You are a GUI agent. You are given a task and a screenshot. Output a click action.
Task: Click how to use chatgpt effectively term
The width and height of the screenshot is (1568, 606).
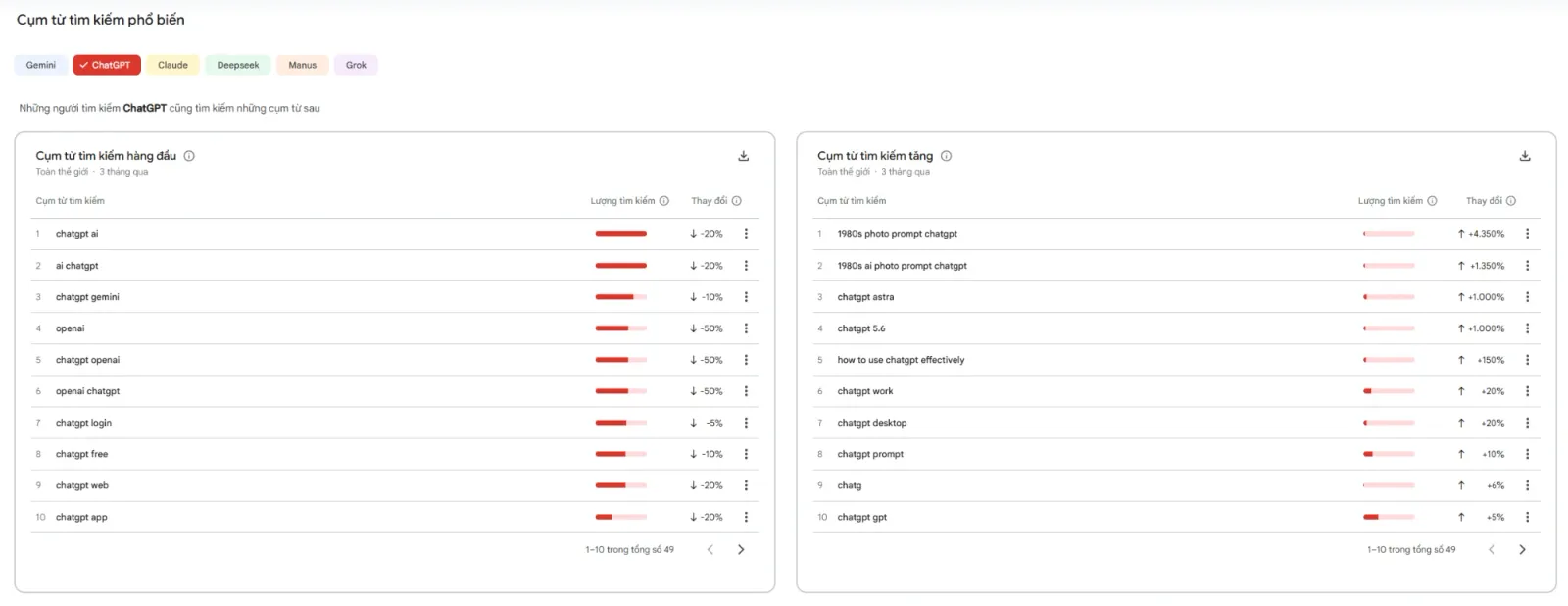click(x=901, y=360)
